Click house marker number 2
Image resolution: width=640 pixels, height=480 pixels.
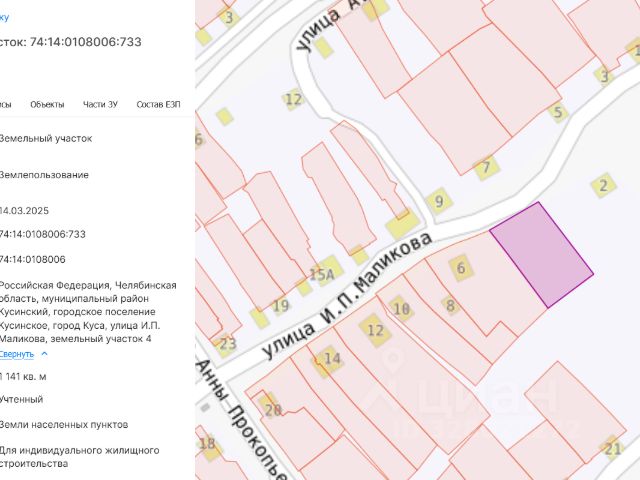point(603,185)
